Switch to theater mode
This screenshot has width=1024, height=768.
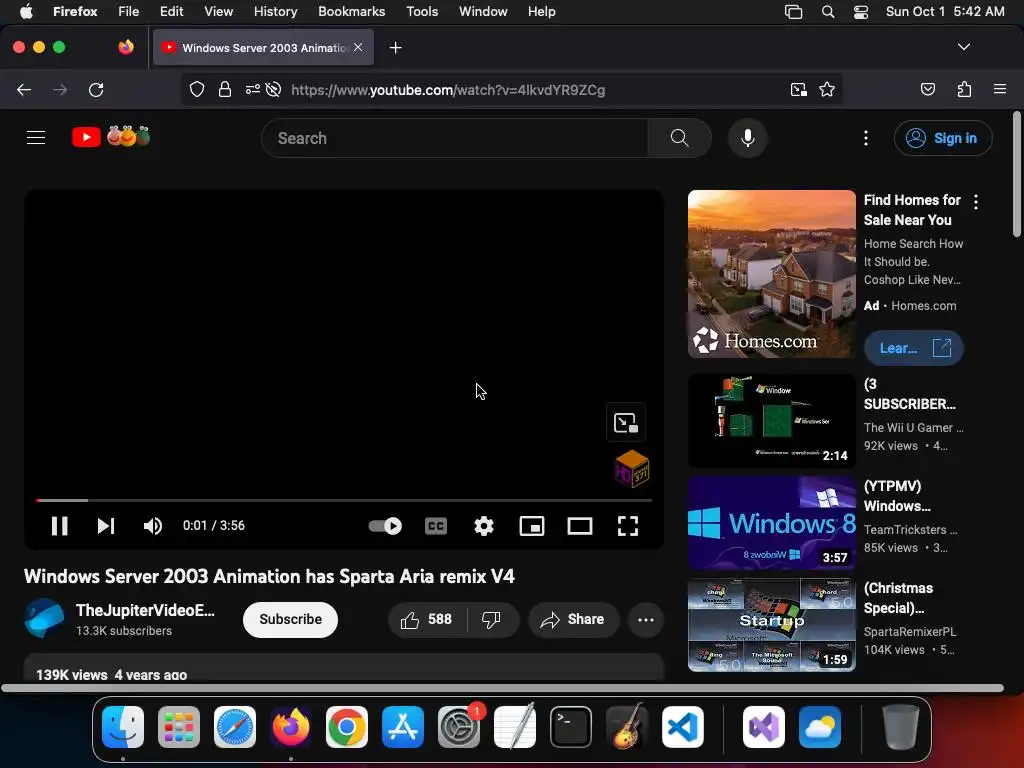580,526
